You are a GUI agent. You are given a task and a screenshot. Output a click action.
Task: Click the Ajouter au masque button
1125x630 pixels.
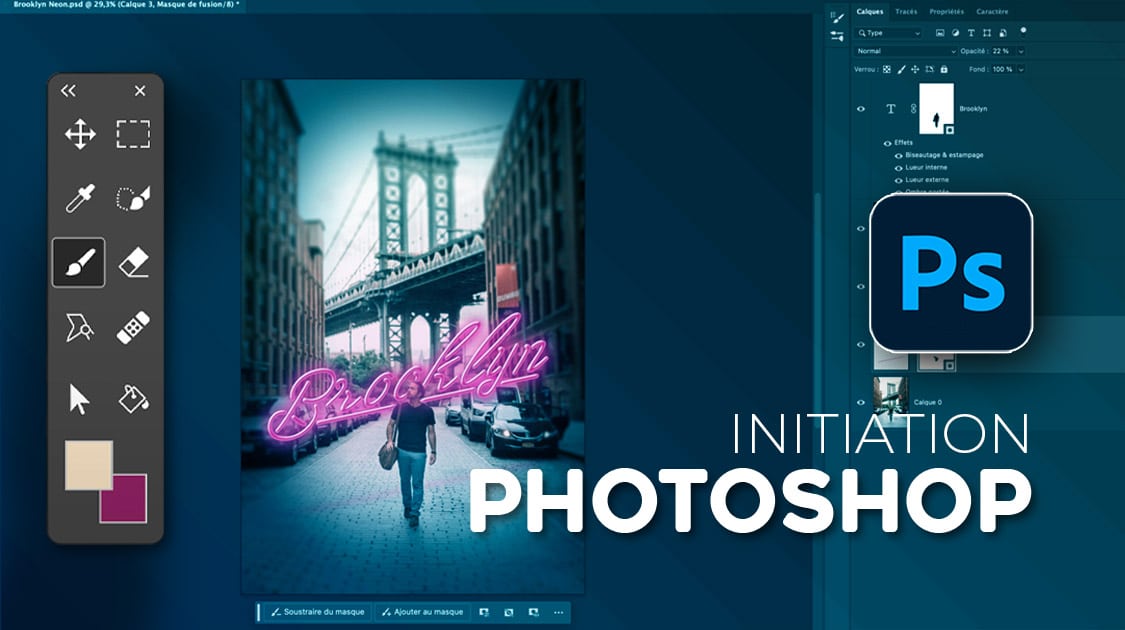(x=422, y=612)
